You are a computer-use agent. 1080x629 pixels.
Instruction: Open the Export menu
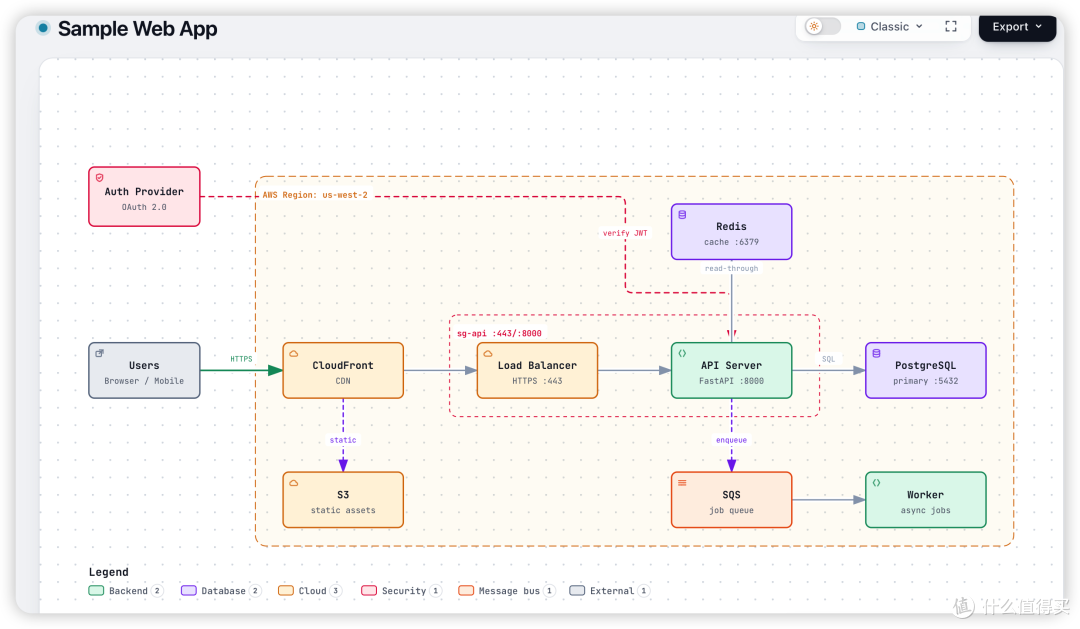point(1017,27)
